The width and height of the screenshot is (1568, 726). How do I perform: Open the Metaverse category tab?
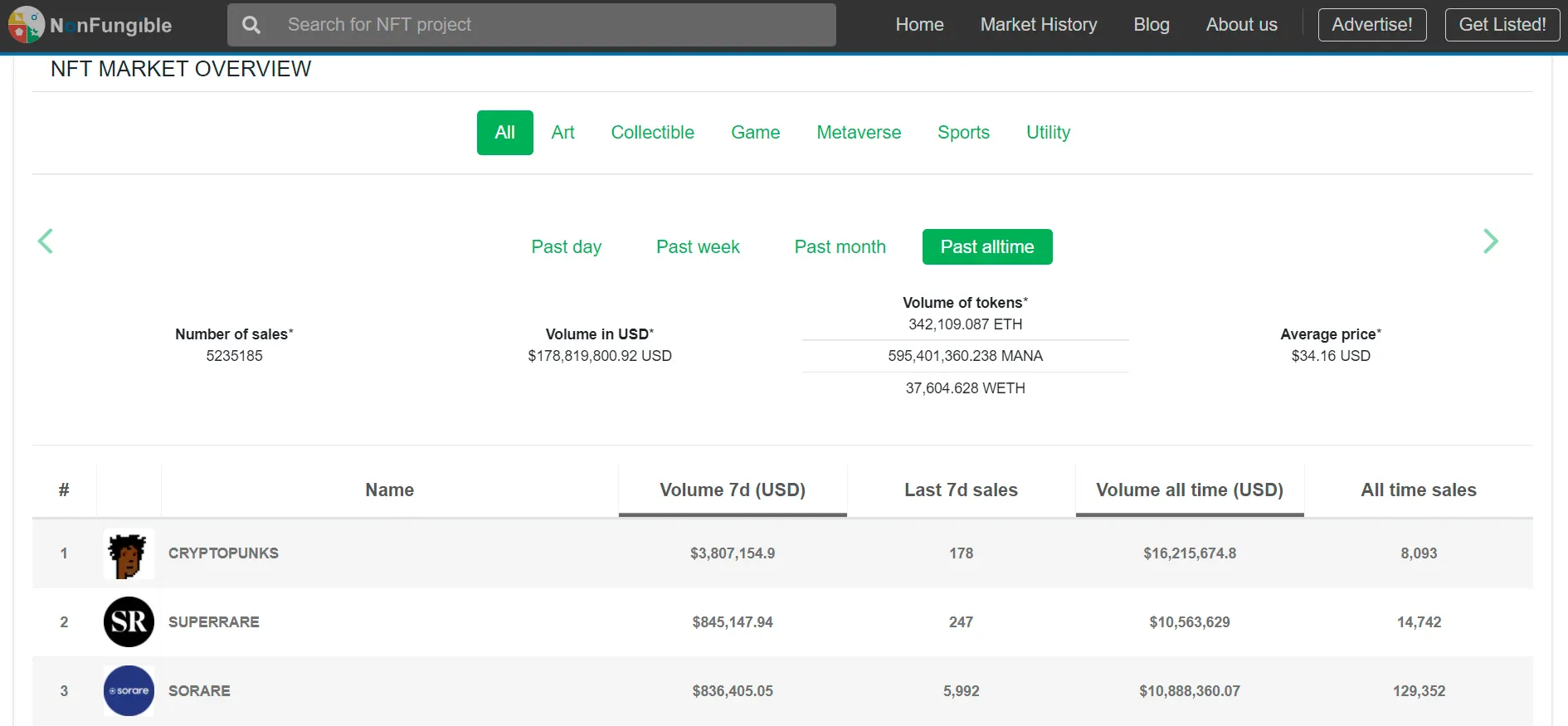859,133
